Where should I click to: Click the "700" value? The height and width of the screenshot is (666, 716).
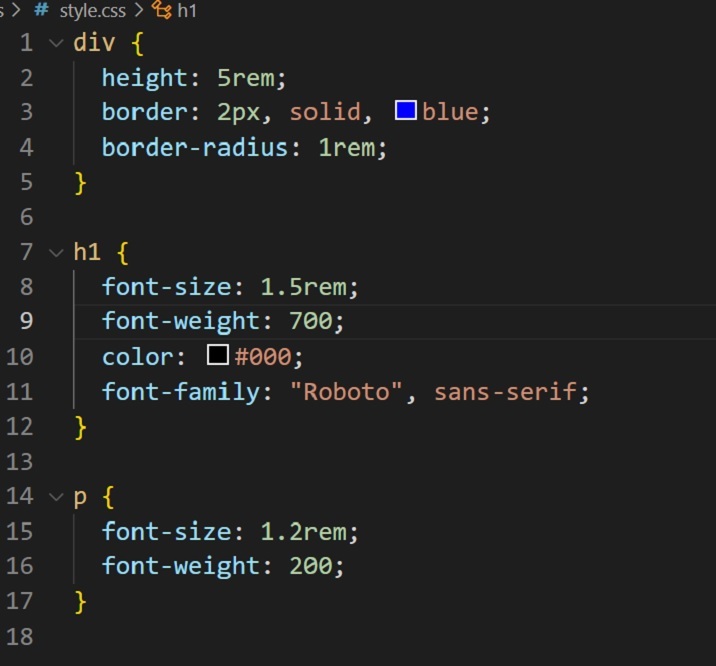click(311, 321)
